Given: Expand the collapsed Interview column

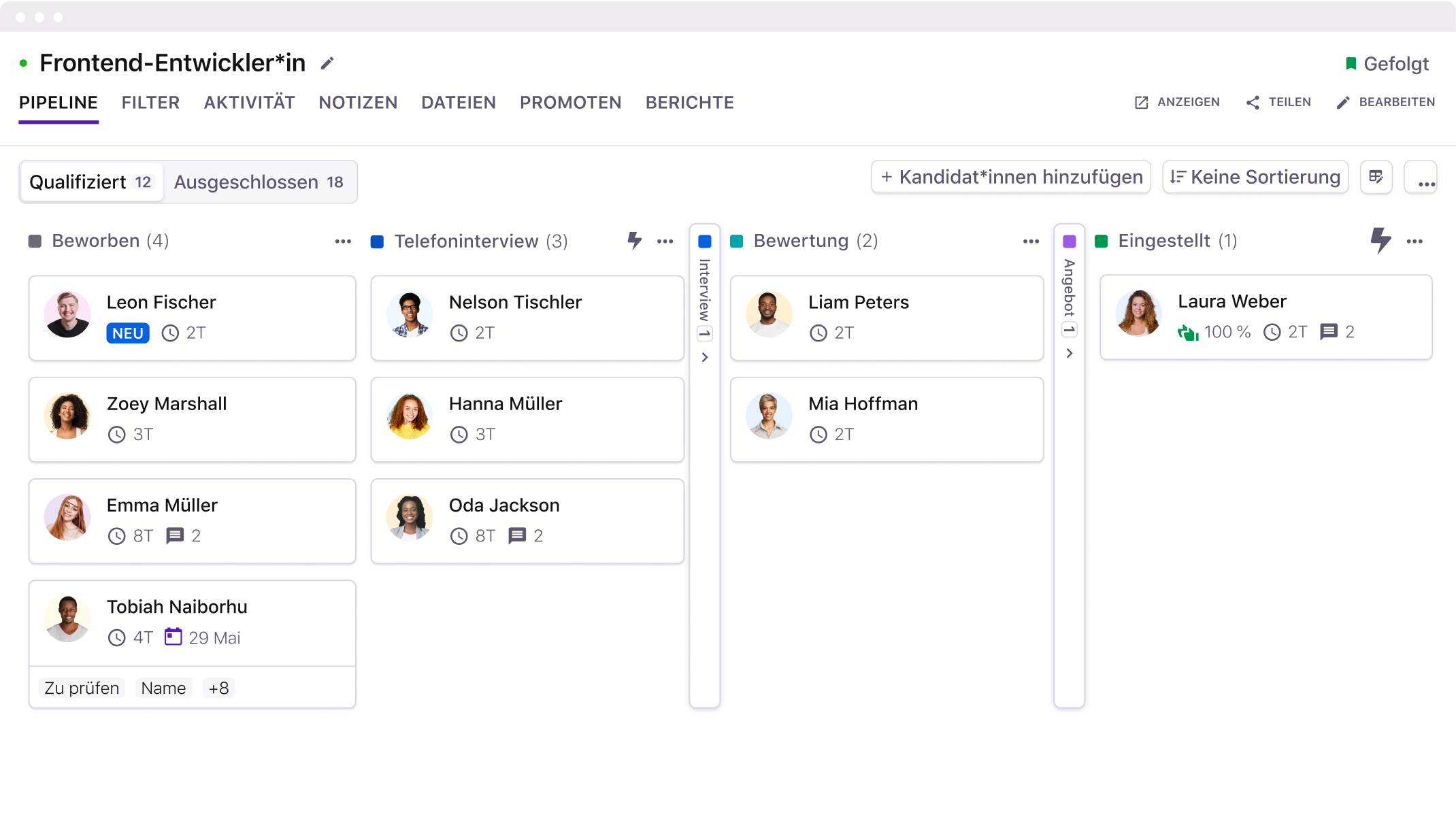Looking at the screenshot, I should click(705, 357).
